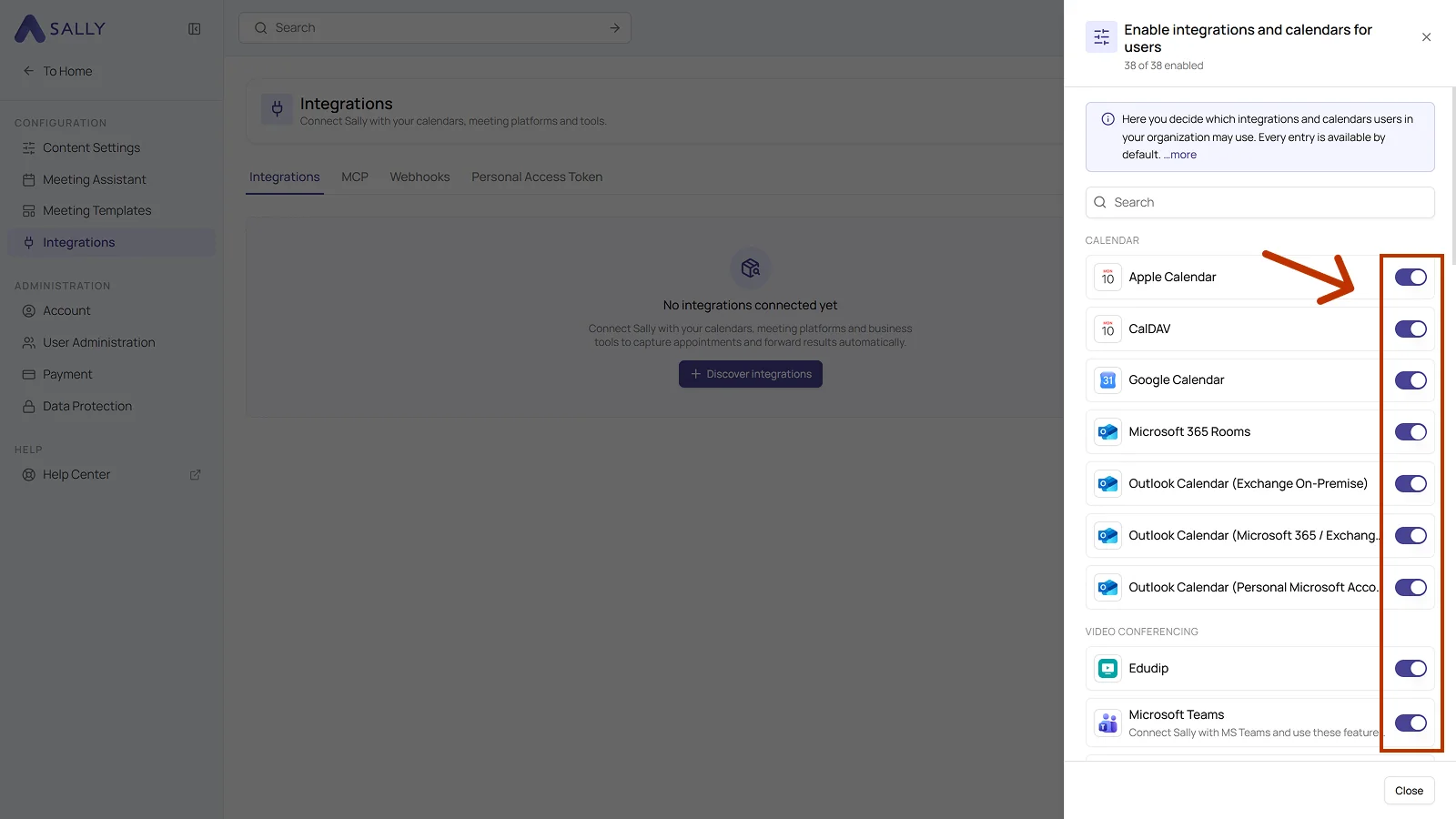The image size is (1456, 819).
Task: Click 'No integrations connected yet' text
Action: coord(750,305)
